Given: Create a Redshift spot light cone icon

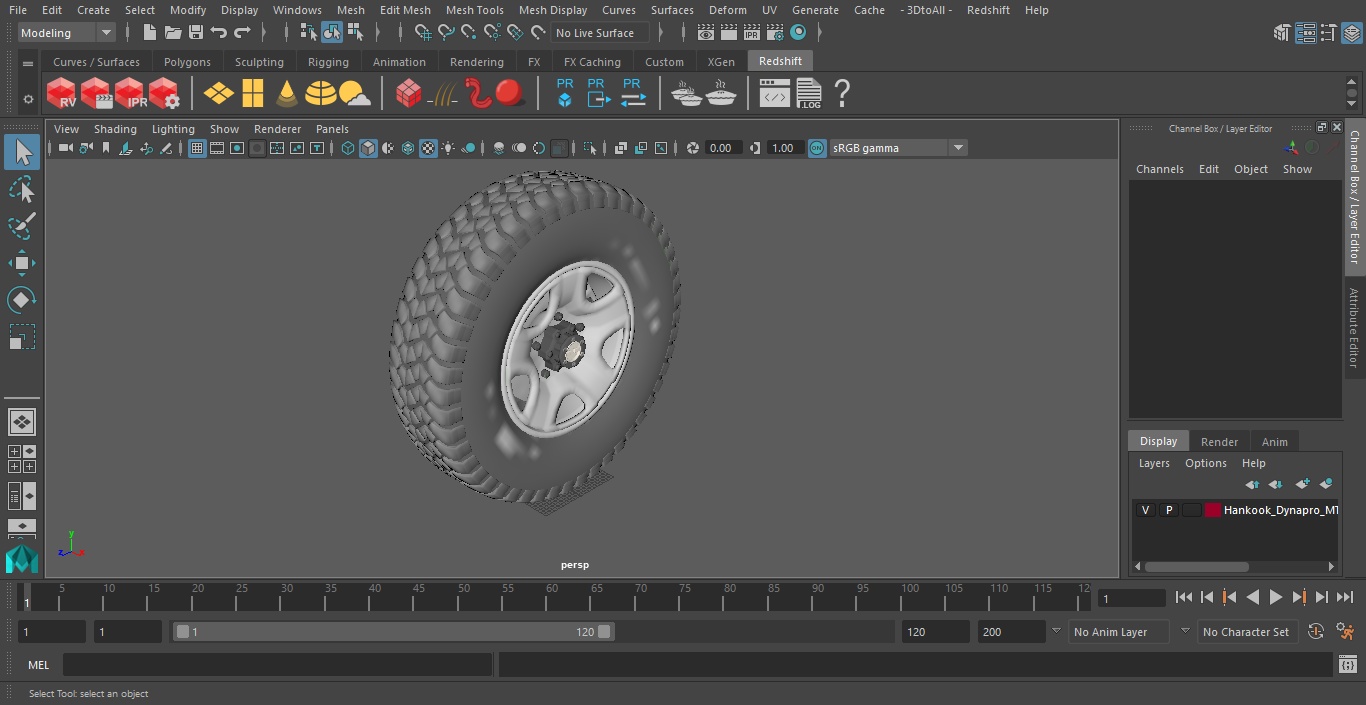Looking at the screenshot, I should pos(287,94).
